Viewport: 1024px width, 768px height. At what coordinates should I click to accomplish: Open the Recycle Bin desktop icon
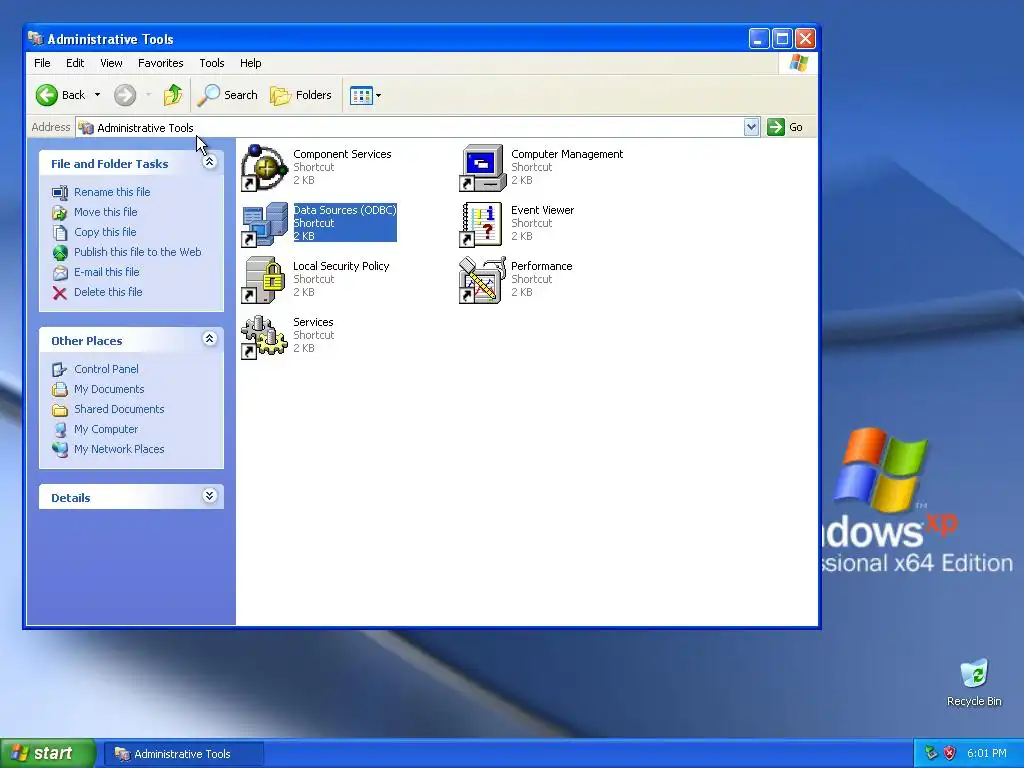(974, 674)
